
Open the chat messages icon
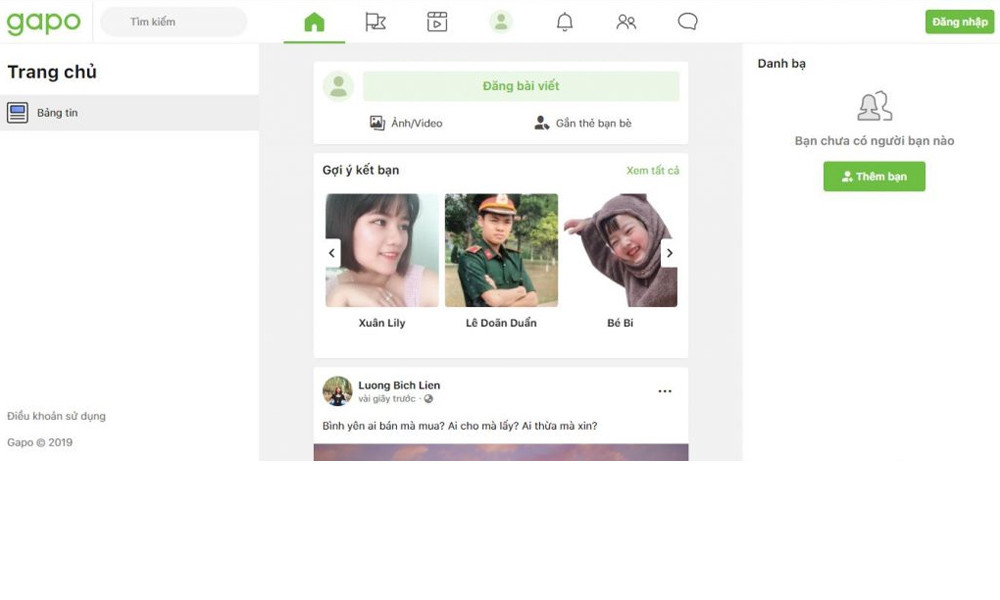point(688,22)
